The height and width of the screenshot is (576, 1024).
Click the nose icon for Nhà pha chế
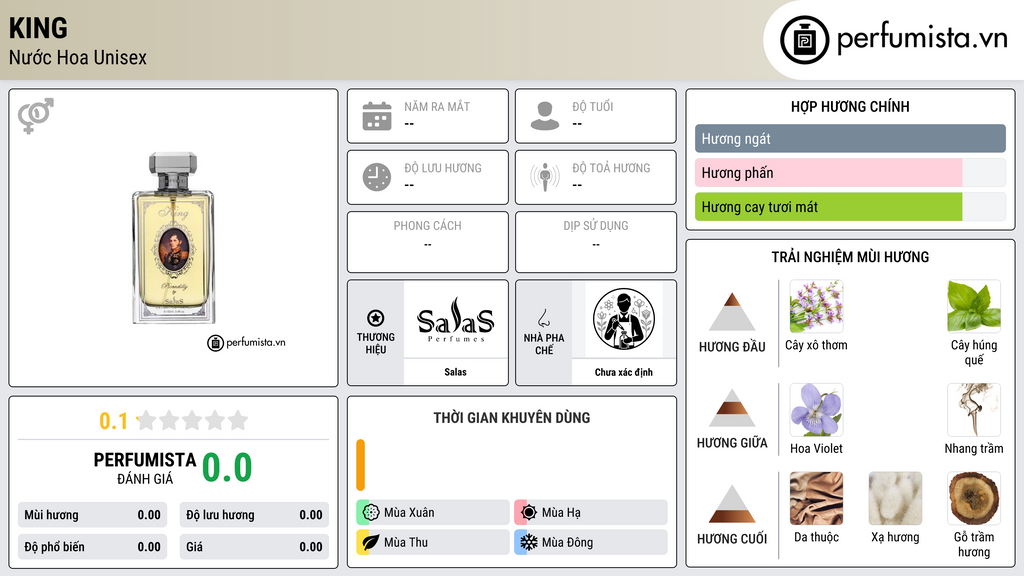pyautogui.click(x=543, y=318)
